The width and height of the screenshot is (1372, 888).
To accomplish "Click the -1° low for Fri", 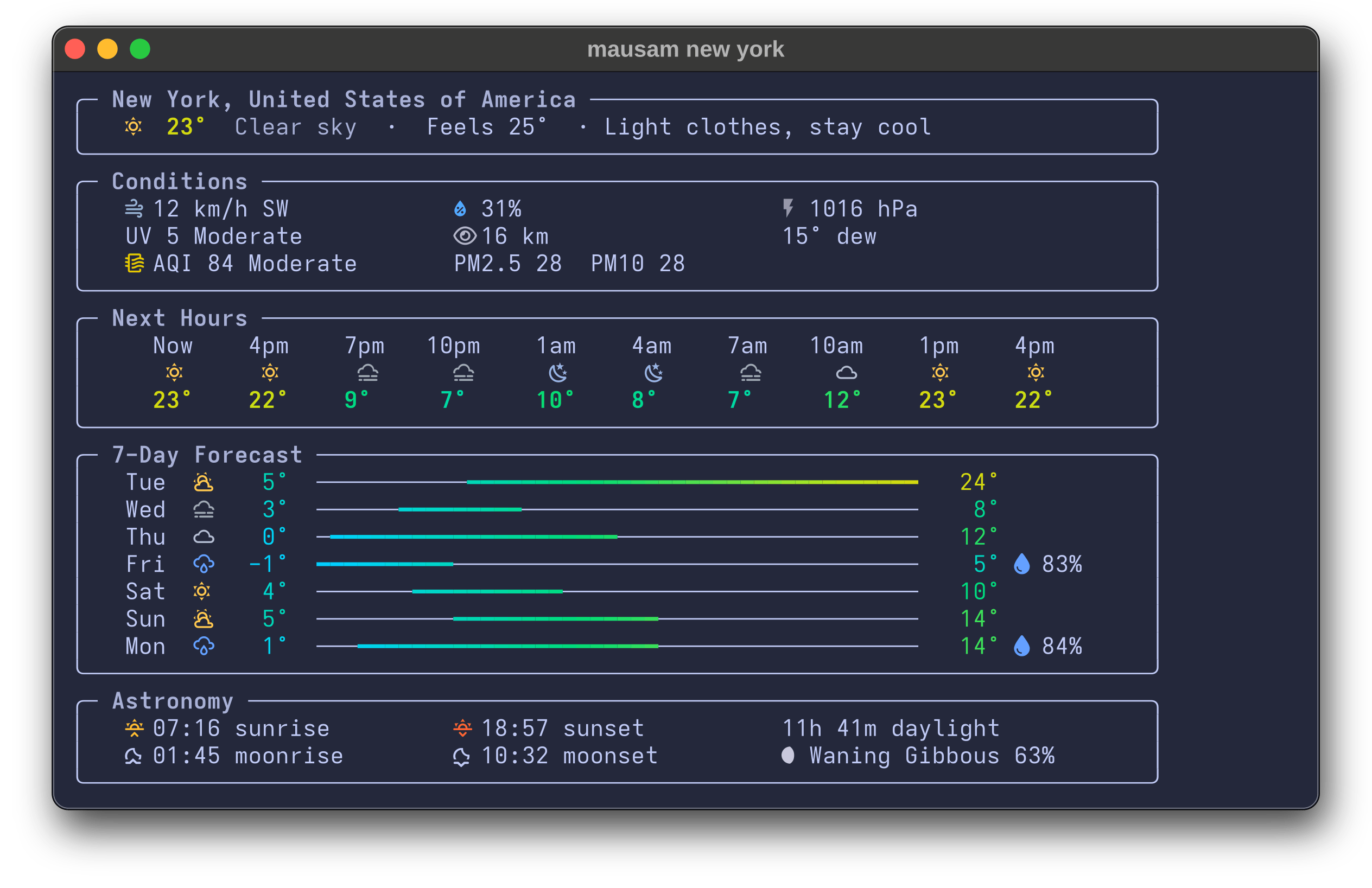I will coord(267,564).
